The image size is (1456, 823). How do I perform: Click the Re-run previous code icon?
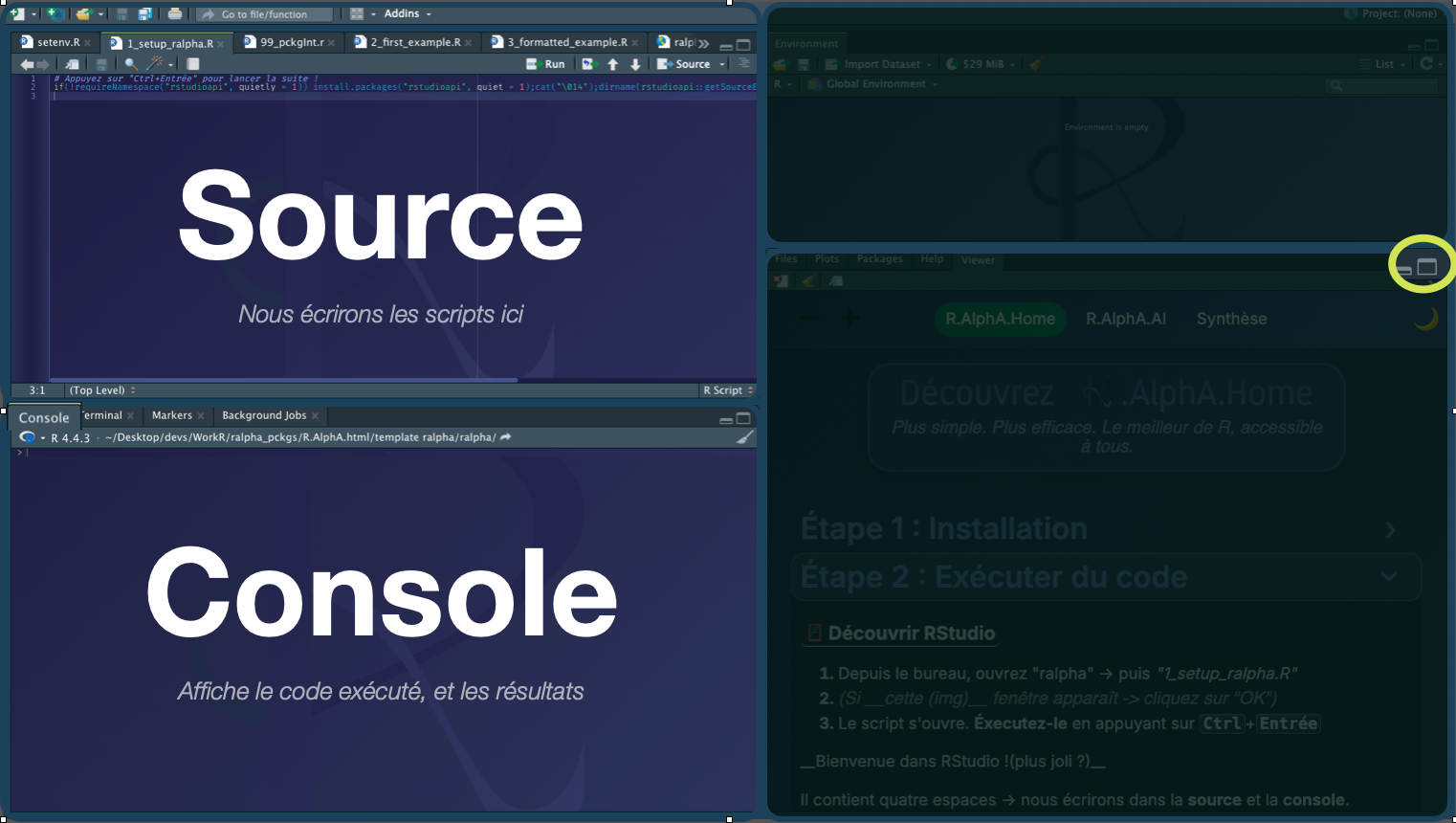click(590, 64)
